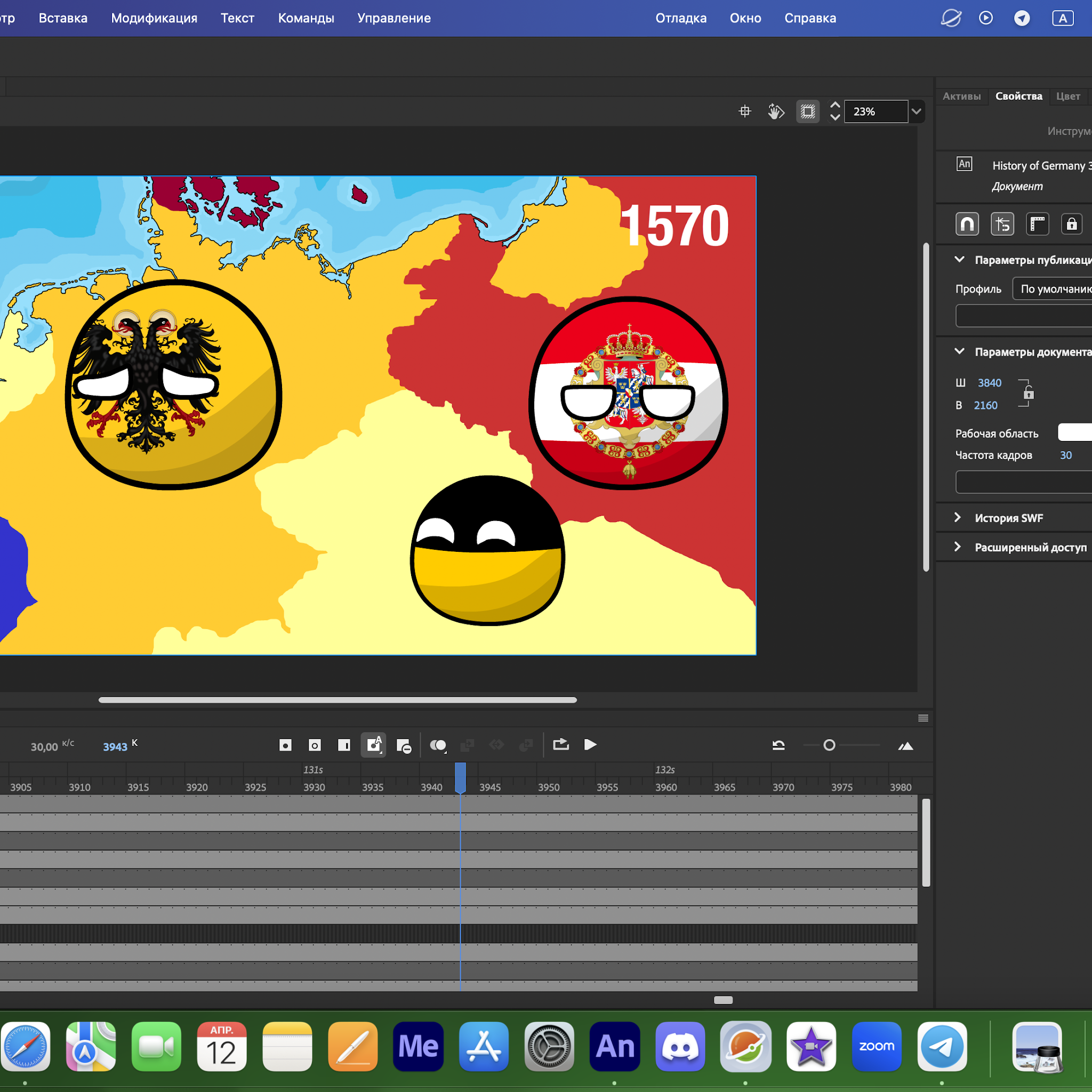Click the center stage icon above the canvas

(x=744, y=111)
